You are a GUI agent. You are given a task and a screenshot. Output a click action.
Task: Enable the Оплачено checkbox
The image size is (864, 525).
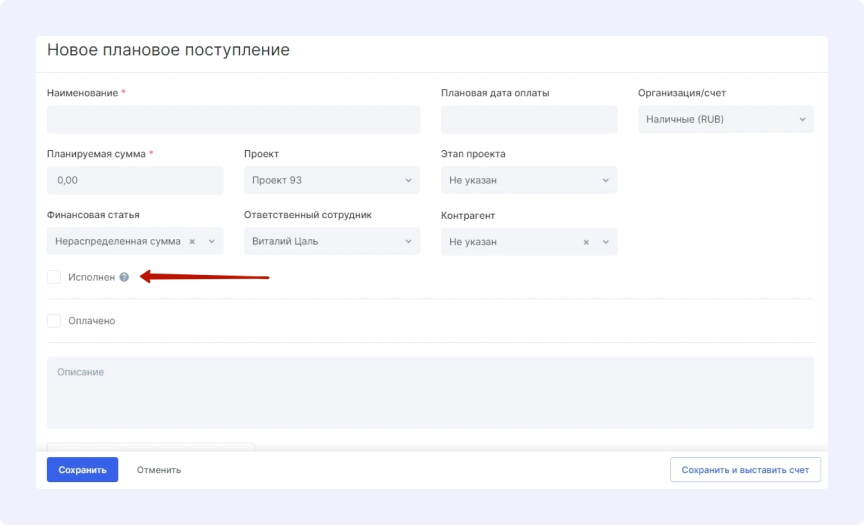click(x=54, y=321)
